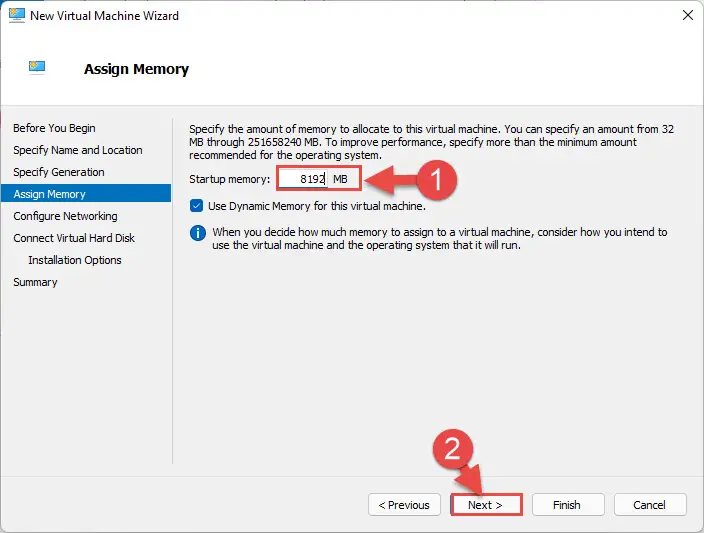Open Specify Generation step
The height and width of the screenshot is (533, 704).
pyautogui.click(x=59, y=172)
